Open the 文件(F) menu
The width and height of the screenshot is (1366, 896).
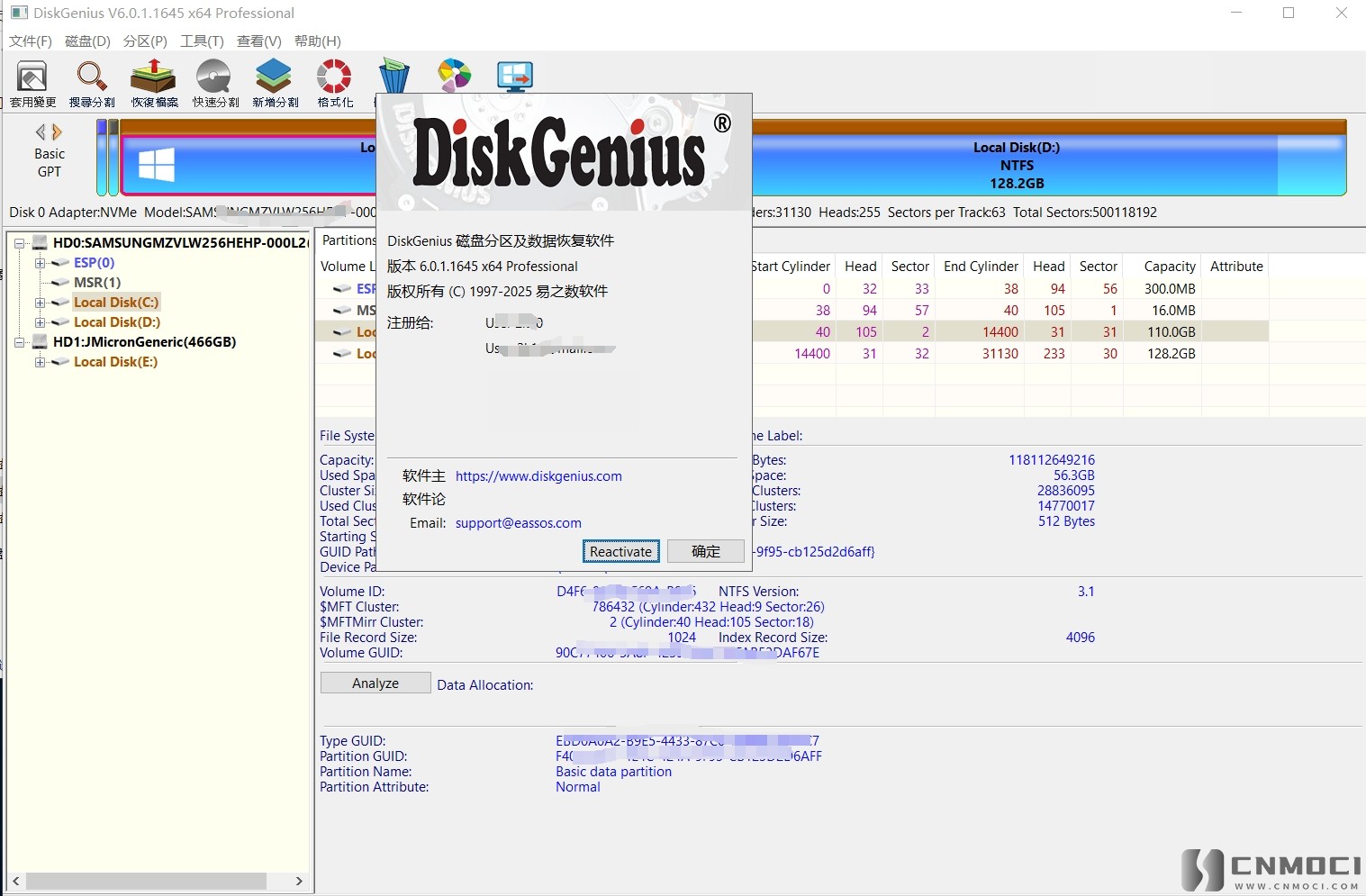coord(31,41)
